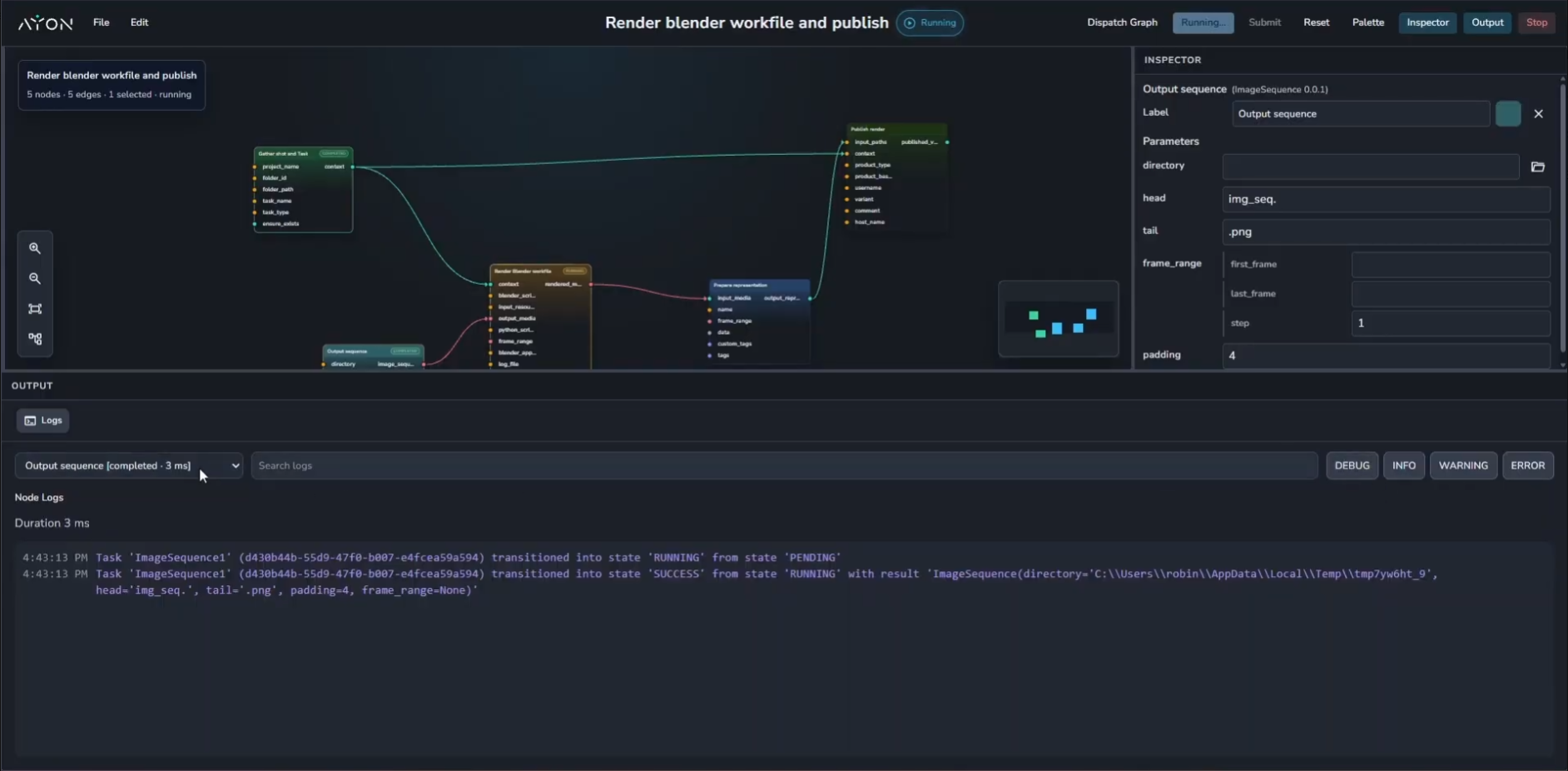Click the folder_path input port
This screenshot has height=771, width=1568.
(x=255, y=189)
